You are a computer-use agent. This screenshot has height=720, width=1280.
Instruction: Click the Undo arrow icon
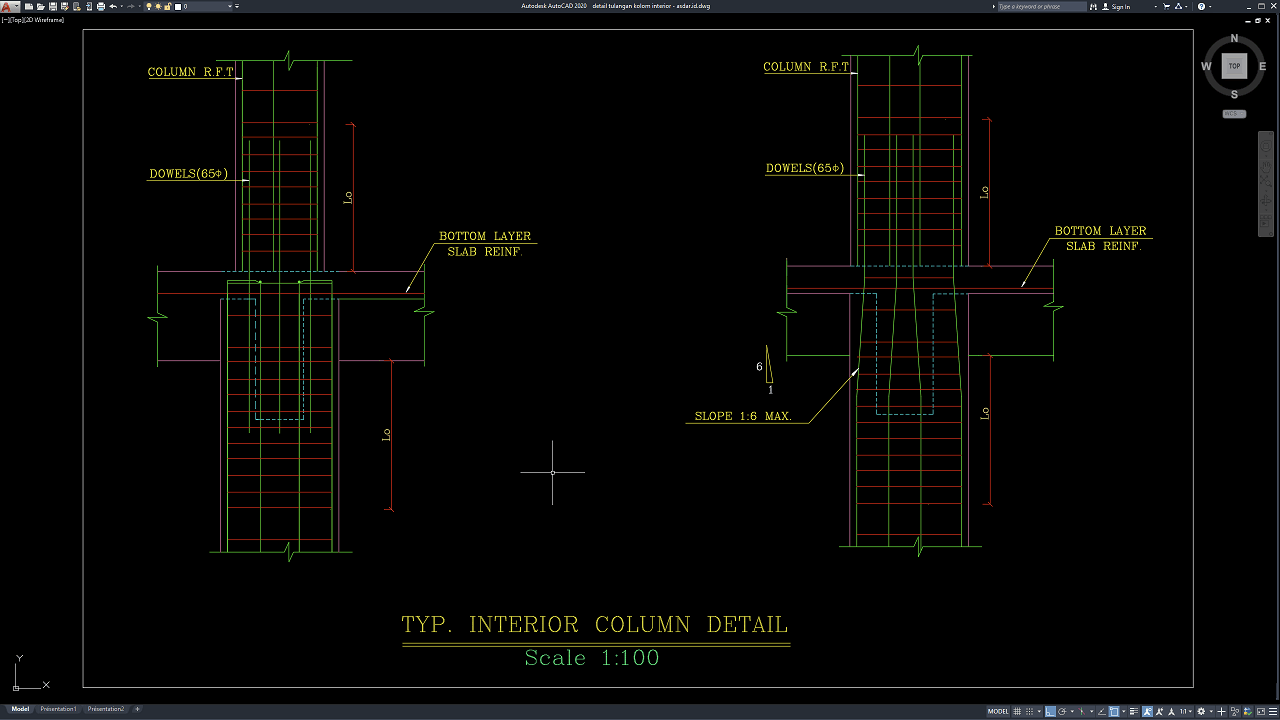(113, 6)
